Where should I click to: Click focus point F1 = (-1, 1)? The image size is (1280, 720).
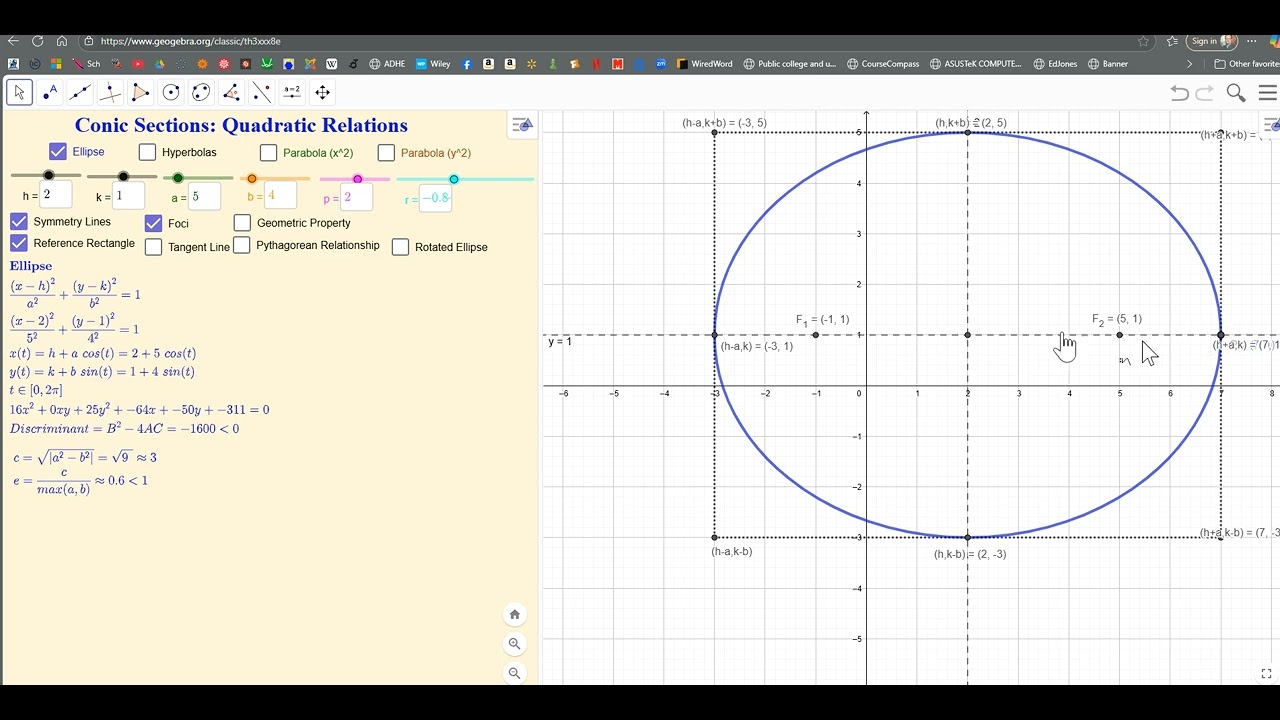pyautogui.click(x=816, y=335)
